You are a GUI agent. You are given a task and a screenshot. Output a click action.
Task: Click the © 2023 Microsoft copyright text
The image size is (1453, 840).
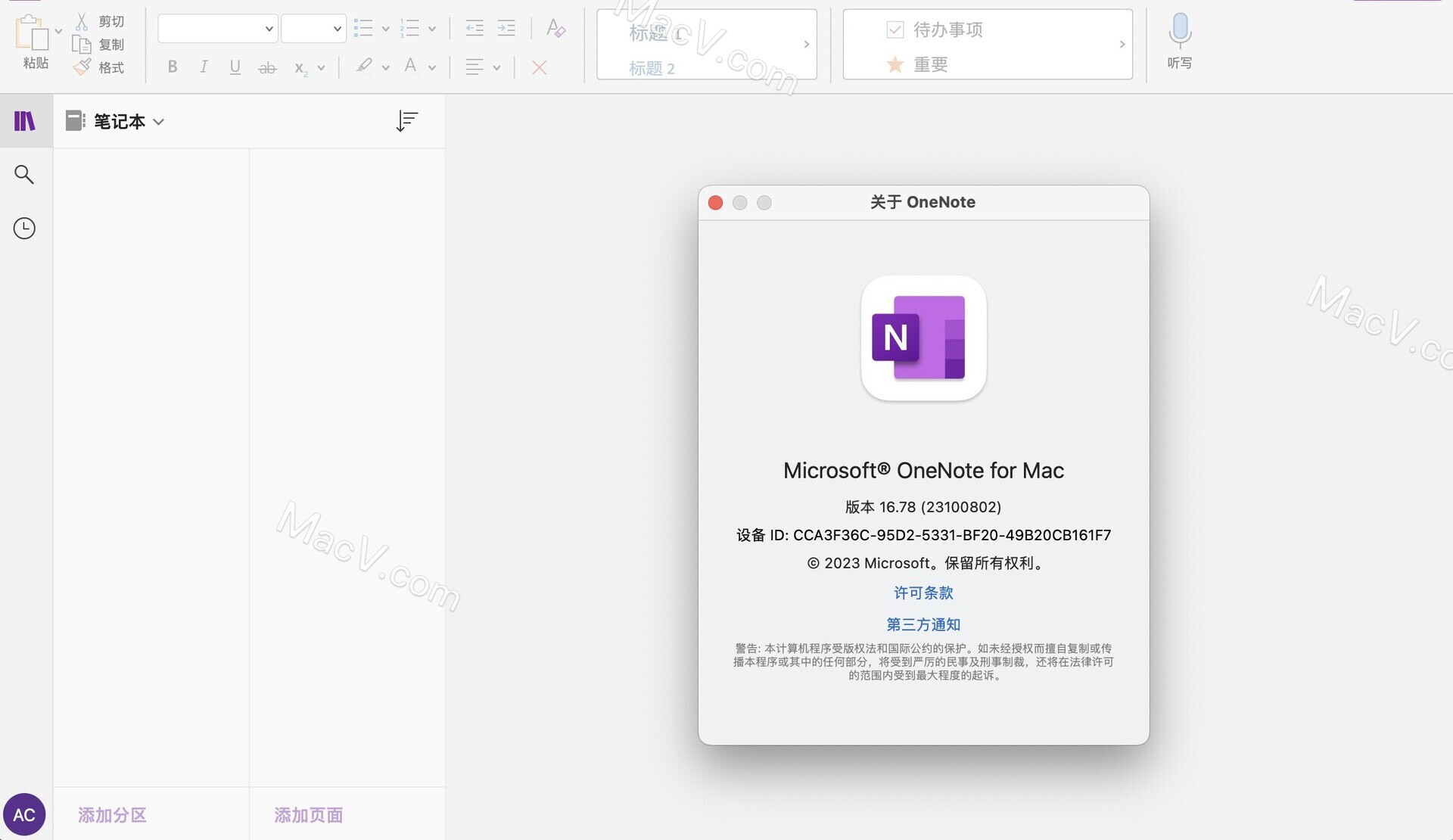925,563
